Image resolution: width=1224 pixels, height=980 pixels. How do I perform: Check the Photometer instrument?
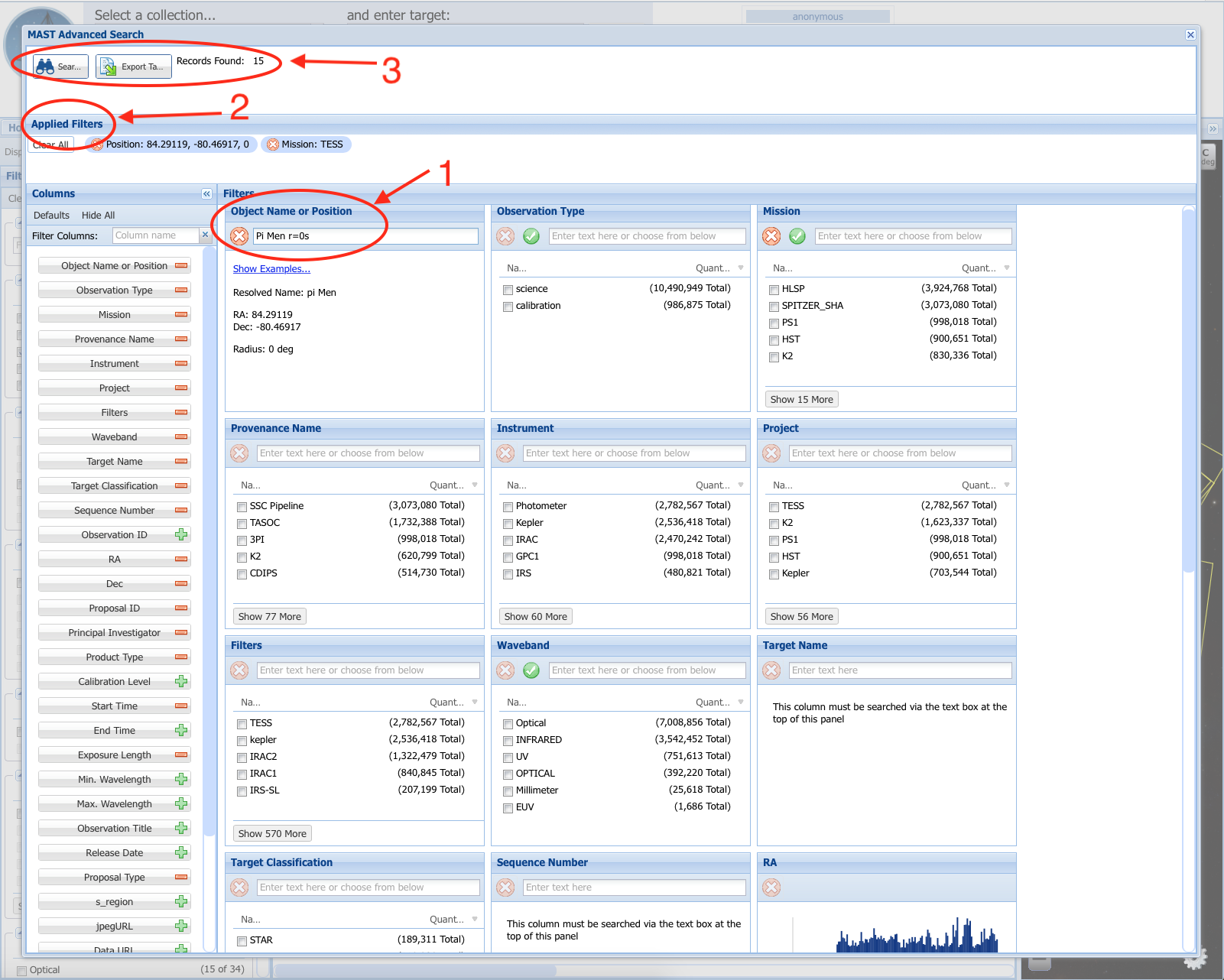[x=508, y=507]
